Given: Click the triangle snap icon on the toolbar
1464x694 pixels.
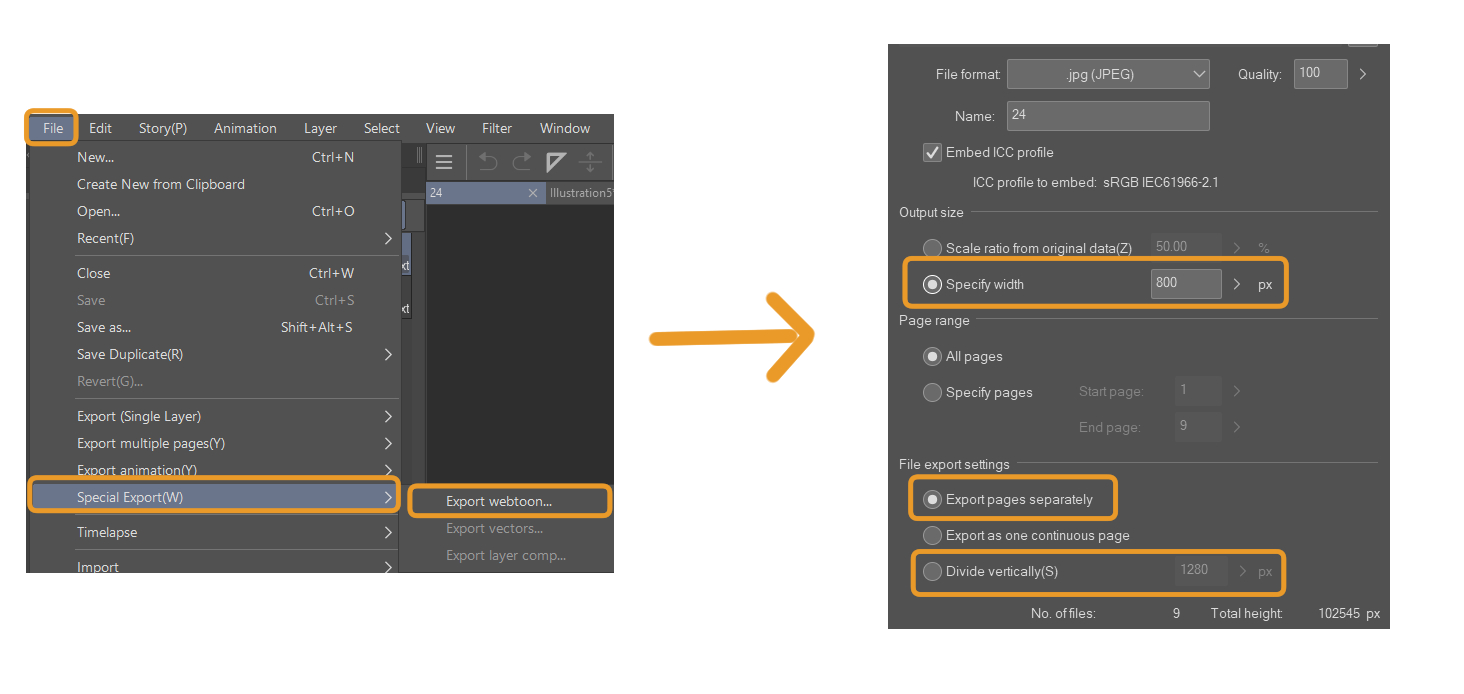Looking at the screenshot, I should 556,161.
